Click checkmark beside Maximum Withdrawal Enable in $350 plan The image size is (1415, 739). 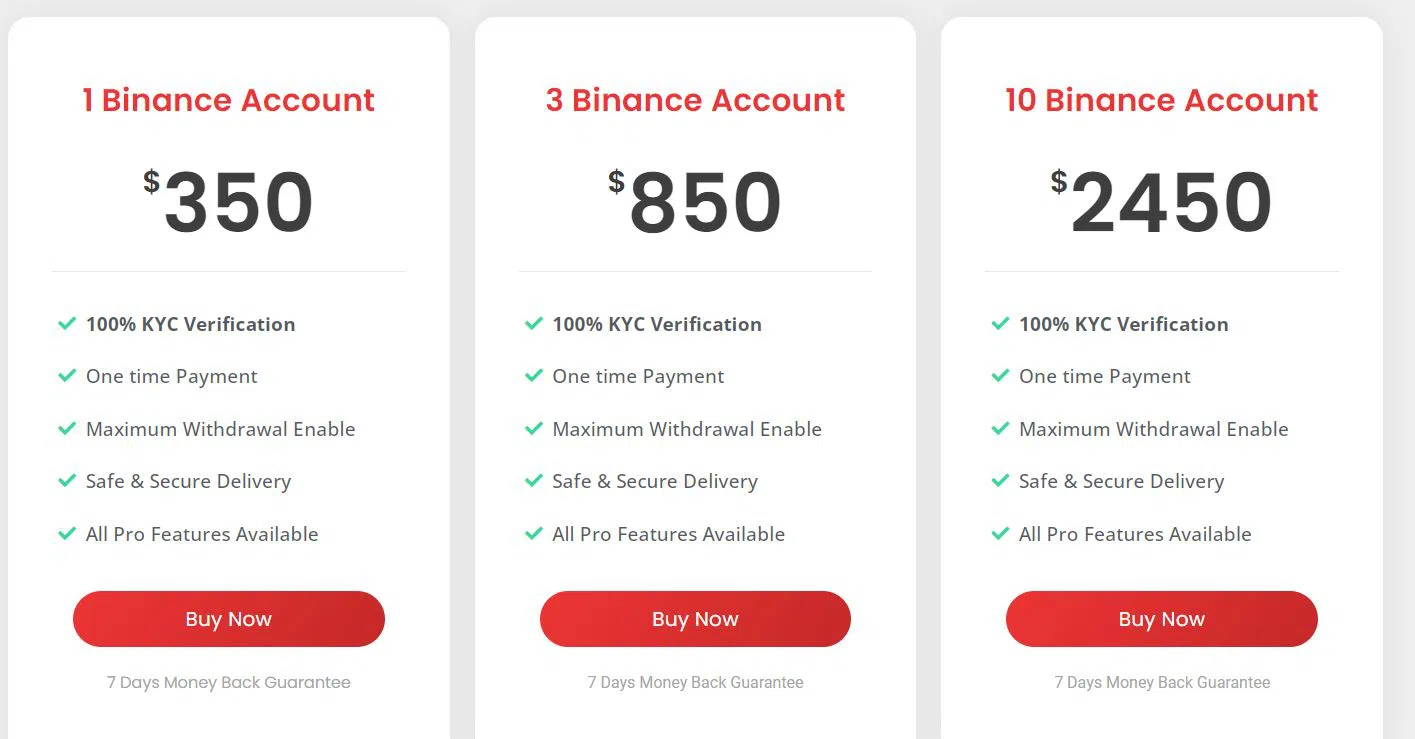click(67, 429)
